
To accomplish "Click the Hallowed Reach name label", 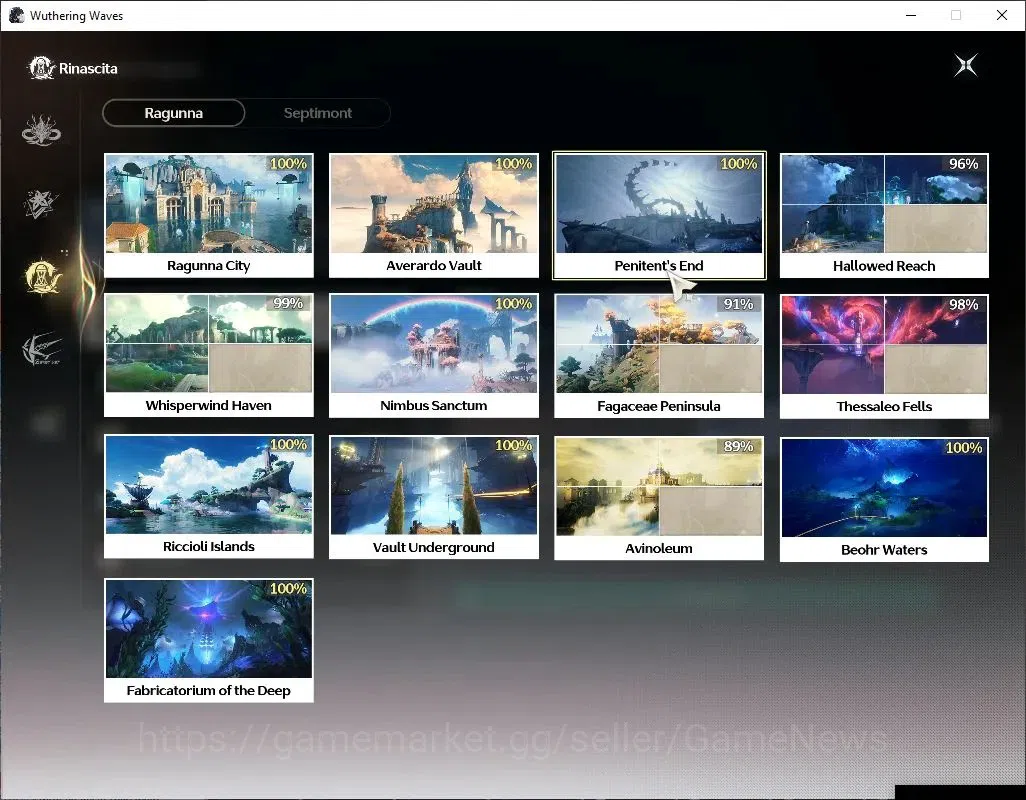I will (x=884, y=266).
